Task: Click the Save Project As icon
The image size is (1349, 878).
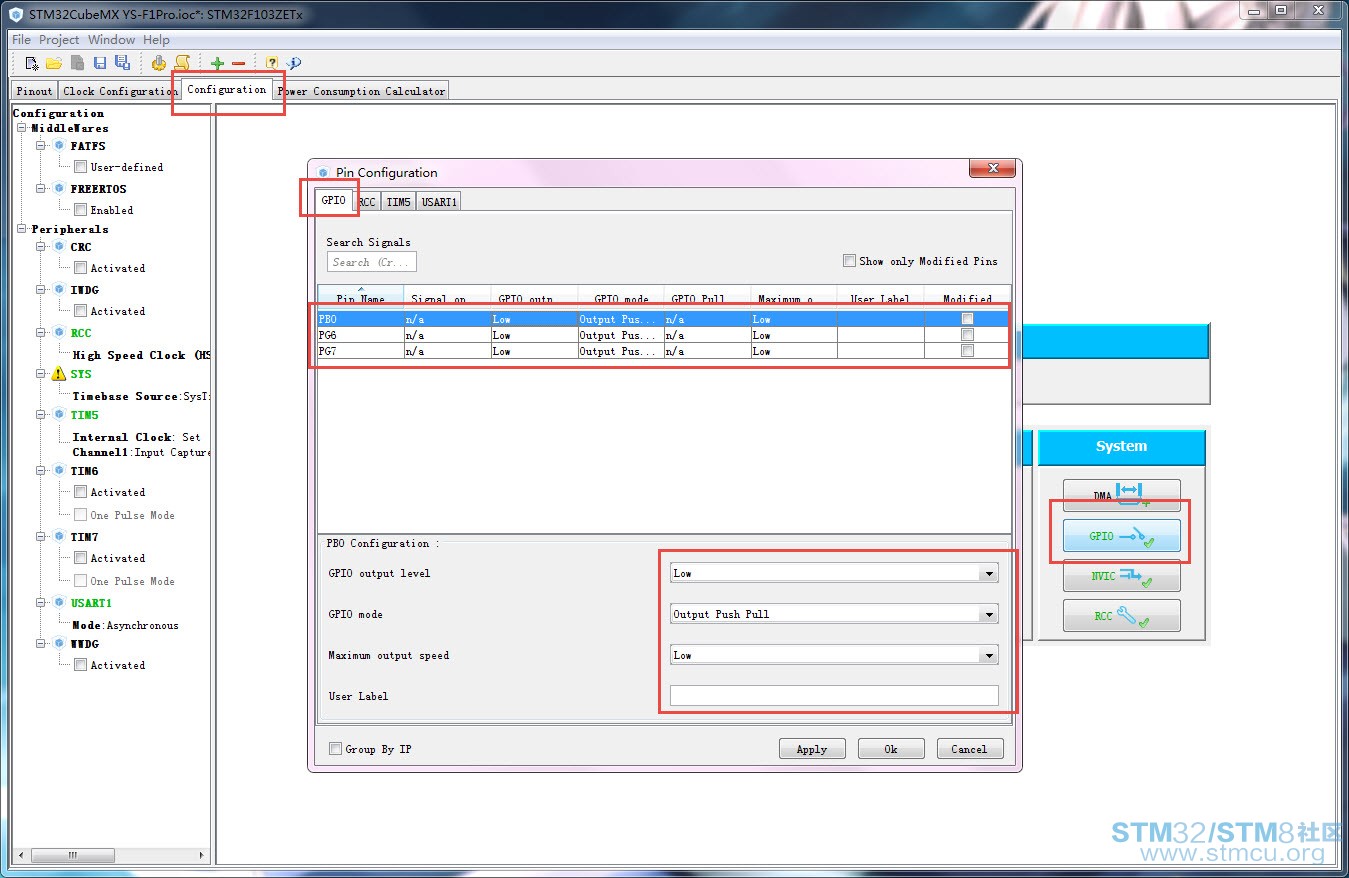Action: pyautogui.click(x=122, y=63)
